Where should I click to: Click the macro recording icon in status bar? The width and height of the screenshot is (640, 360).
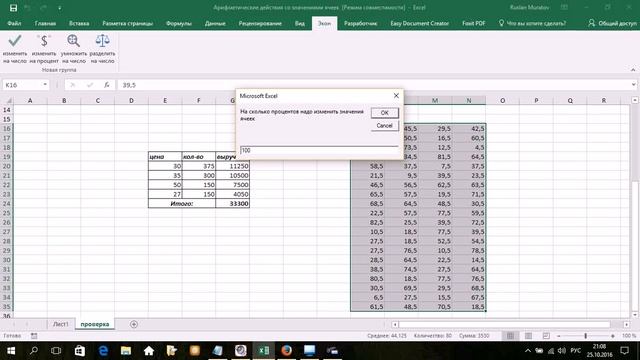pos(34,336)
